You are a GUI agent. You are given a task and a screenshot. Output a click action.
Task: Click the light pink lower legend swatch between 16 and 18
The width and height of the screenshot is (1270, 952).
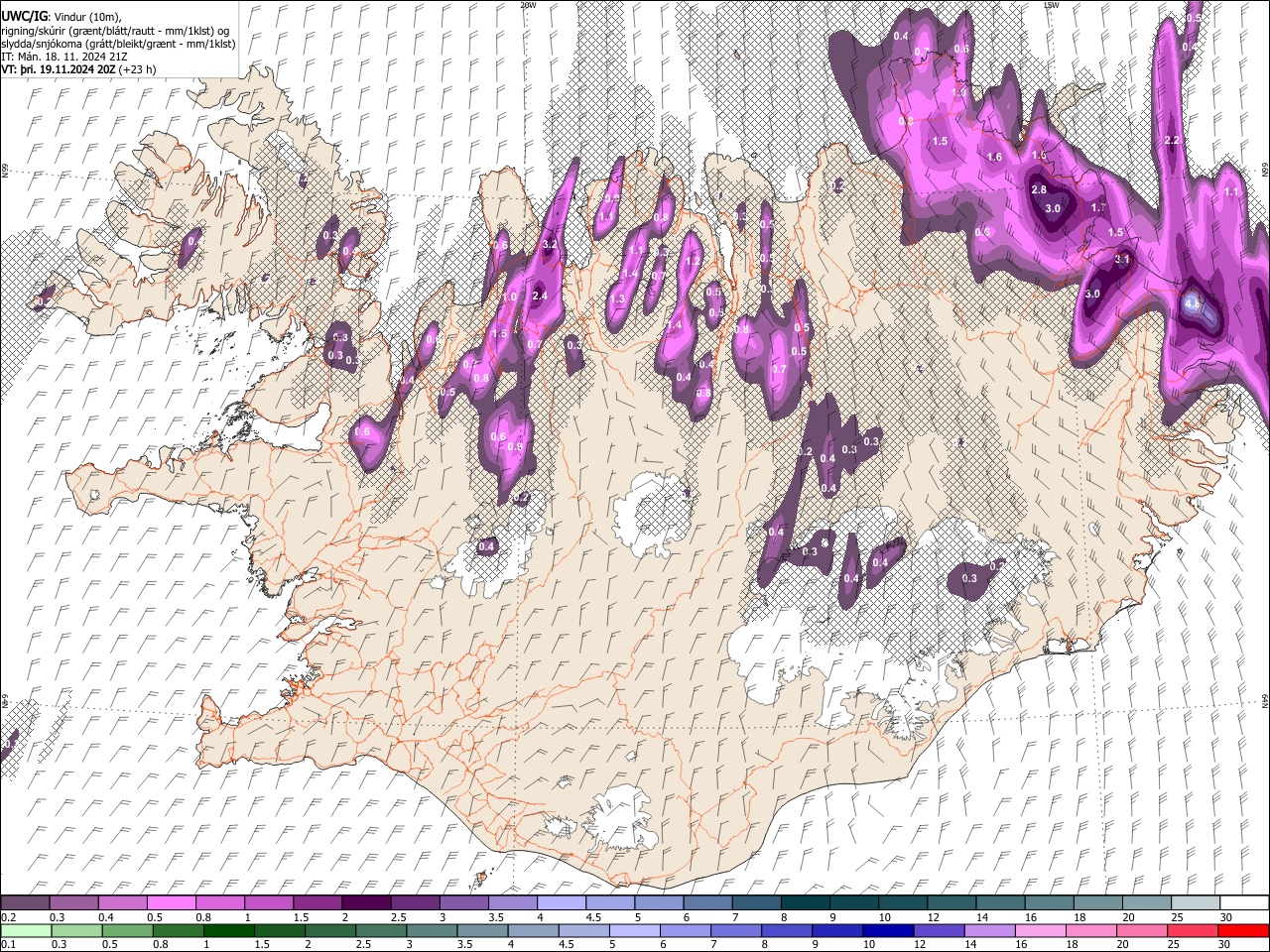1042,930
